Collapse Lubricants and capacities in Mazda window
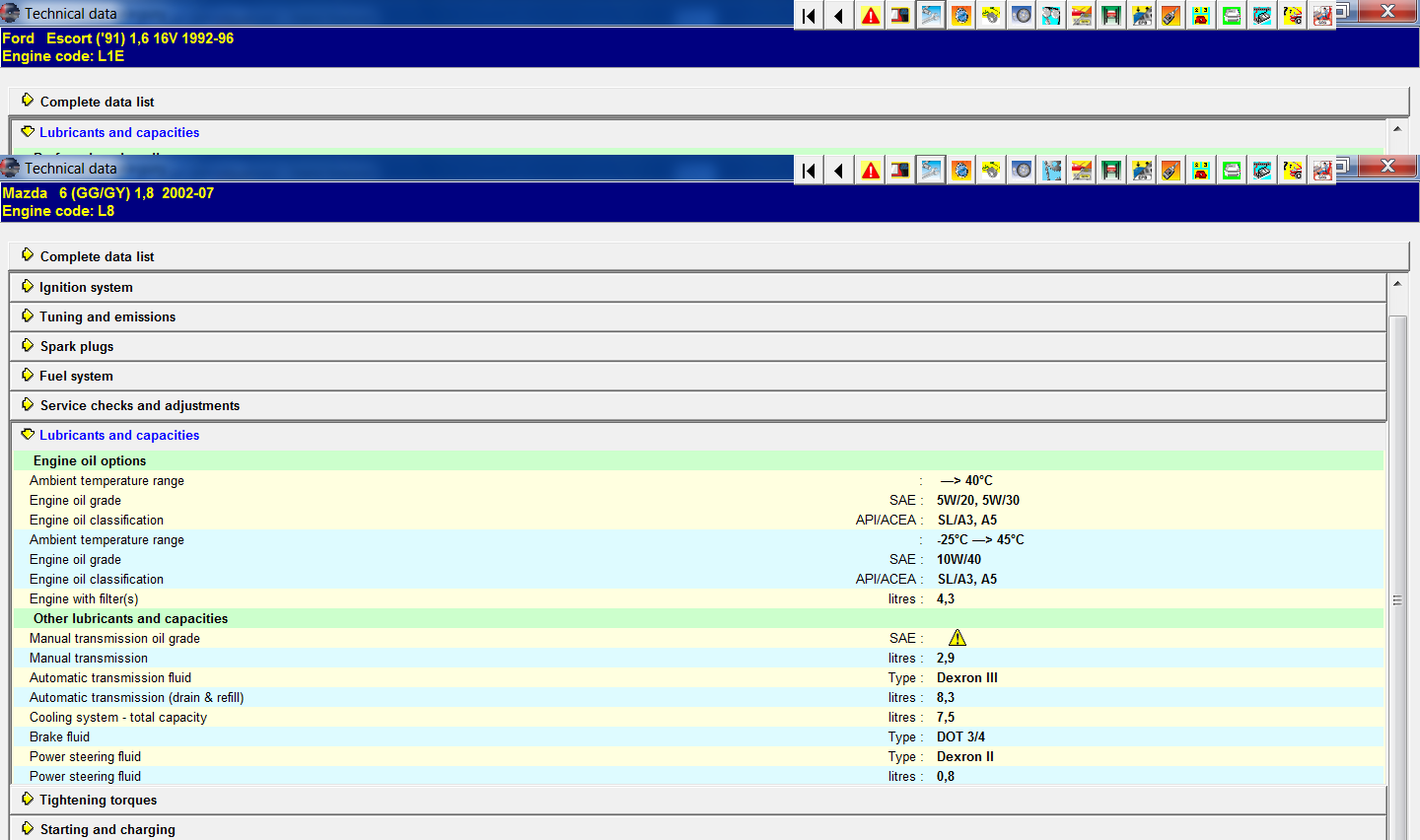The width and height of the screenshot is (1420, 840). [118, 435]
